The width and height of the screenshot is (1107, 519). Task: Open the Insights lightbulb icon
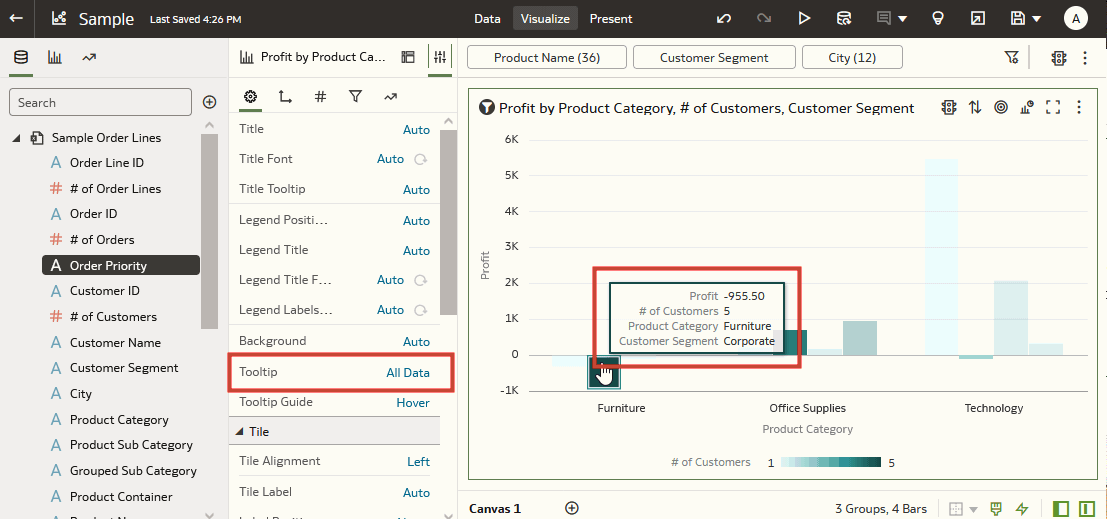click(938, 18)
